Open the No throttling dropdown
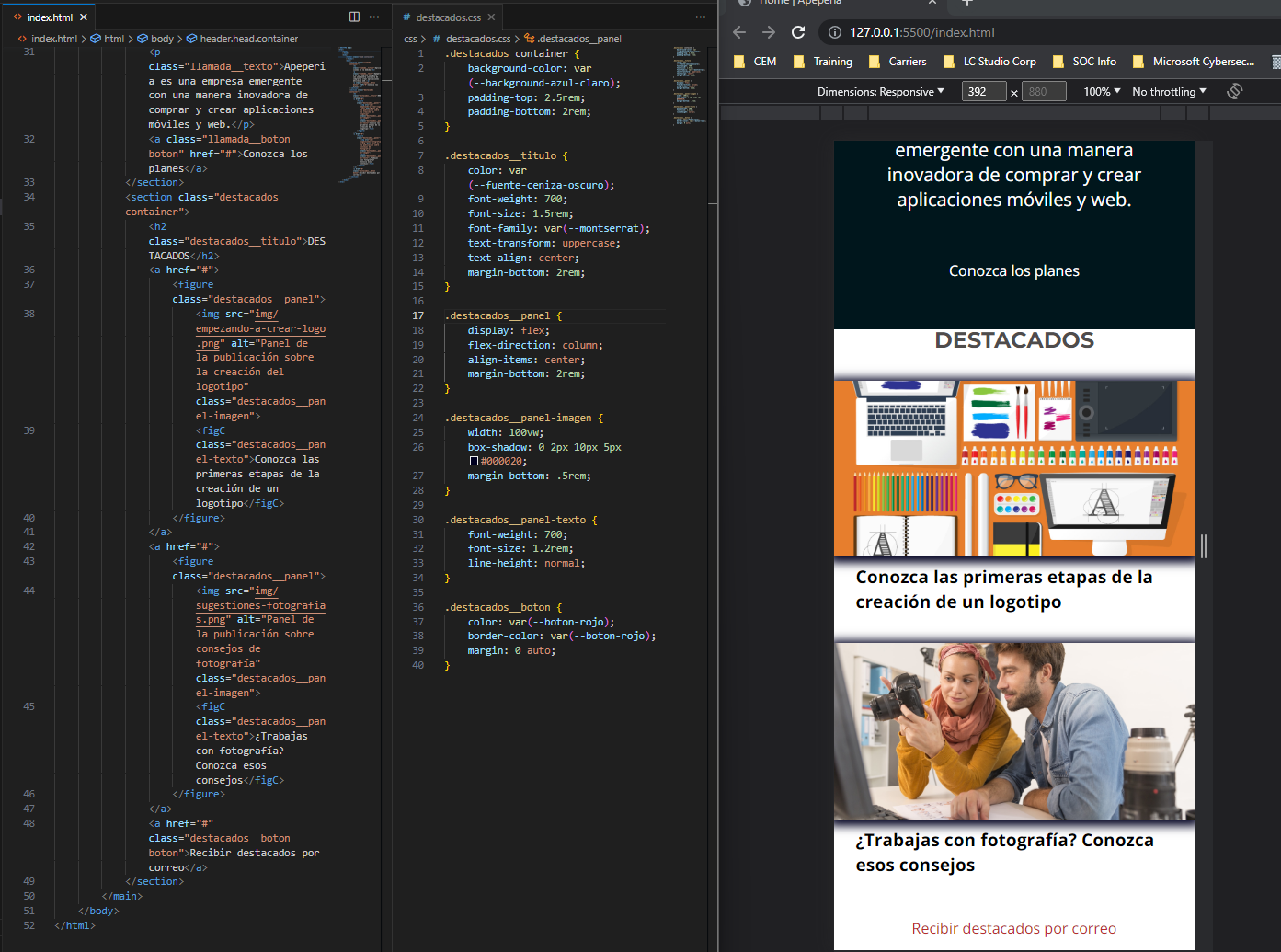 pyautogui.click(x=1169, y=91)
